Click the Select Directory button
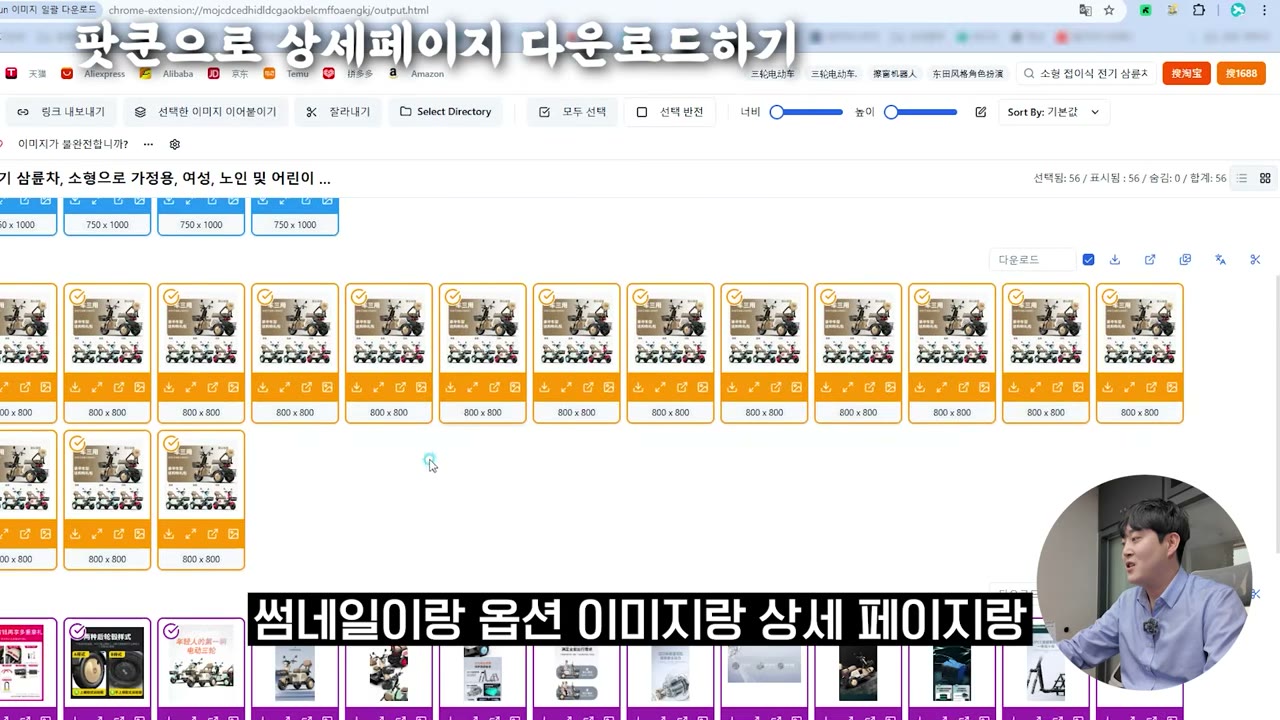Viewport: 1280px width, 720px height. click(x=445, y=112)
